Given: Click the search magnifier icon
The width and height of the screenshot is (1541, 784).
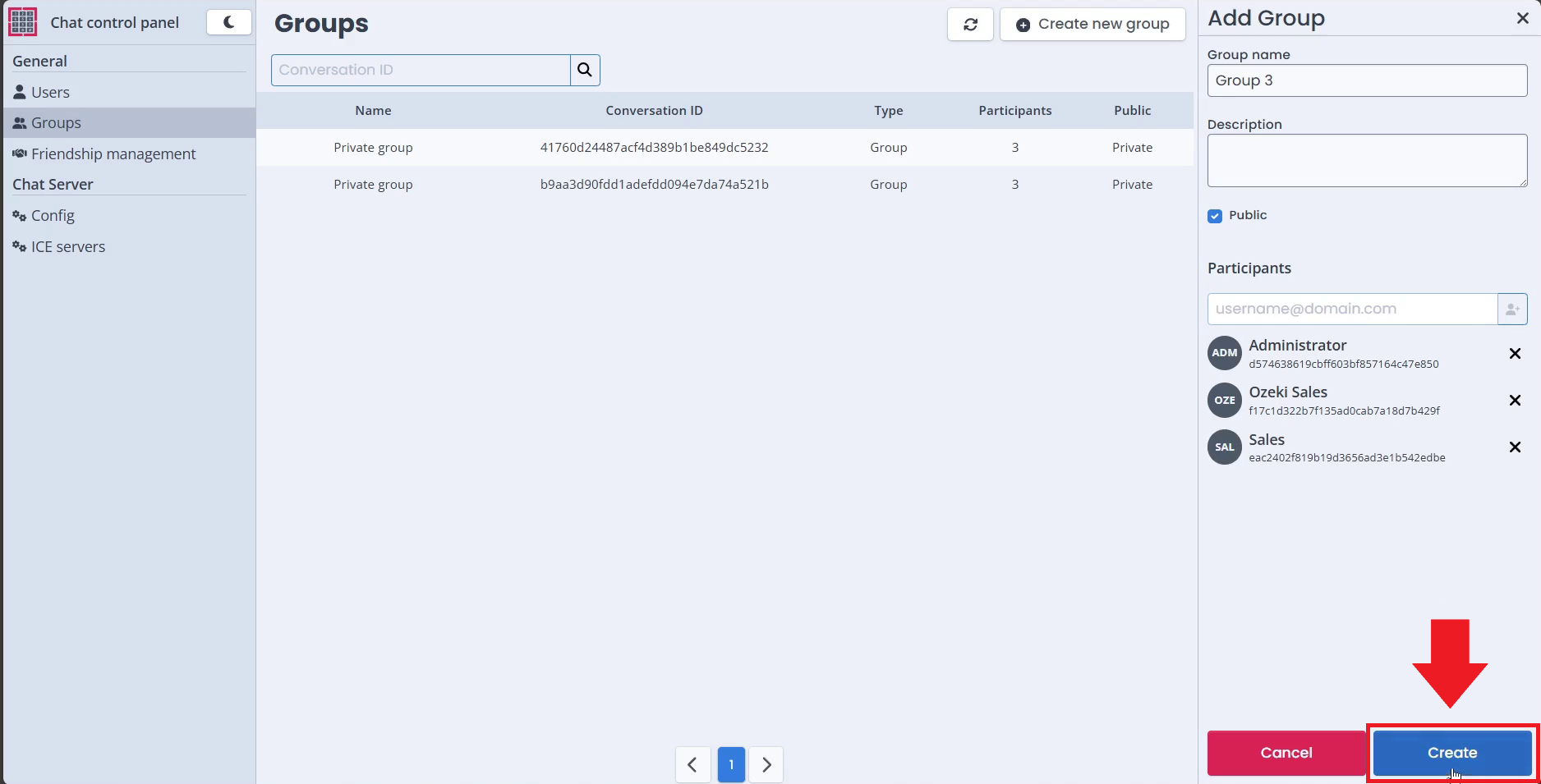Looking at the screenshot, I should coord(585,70).
